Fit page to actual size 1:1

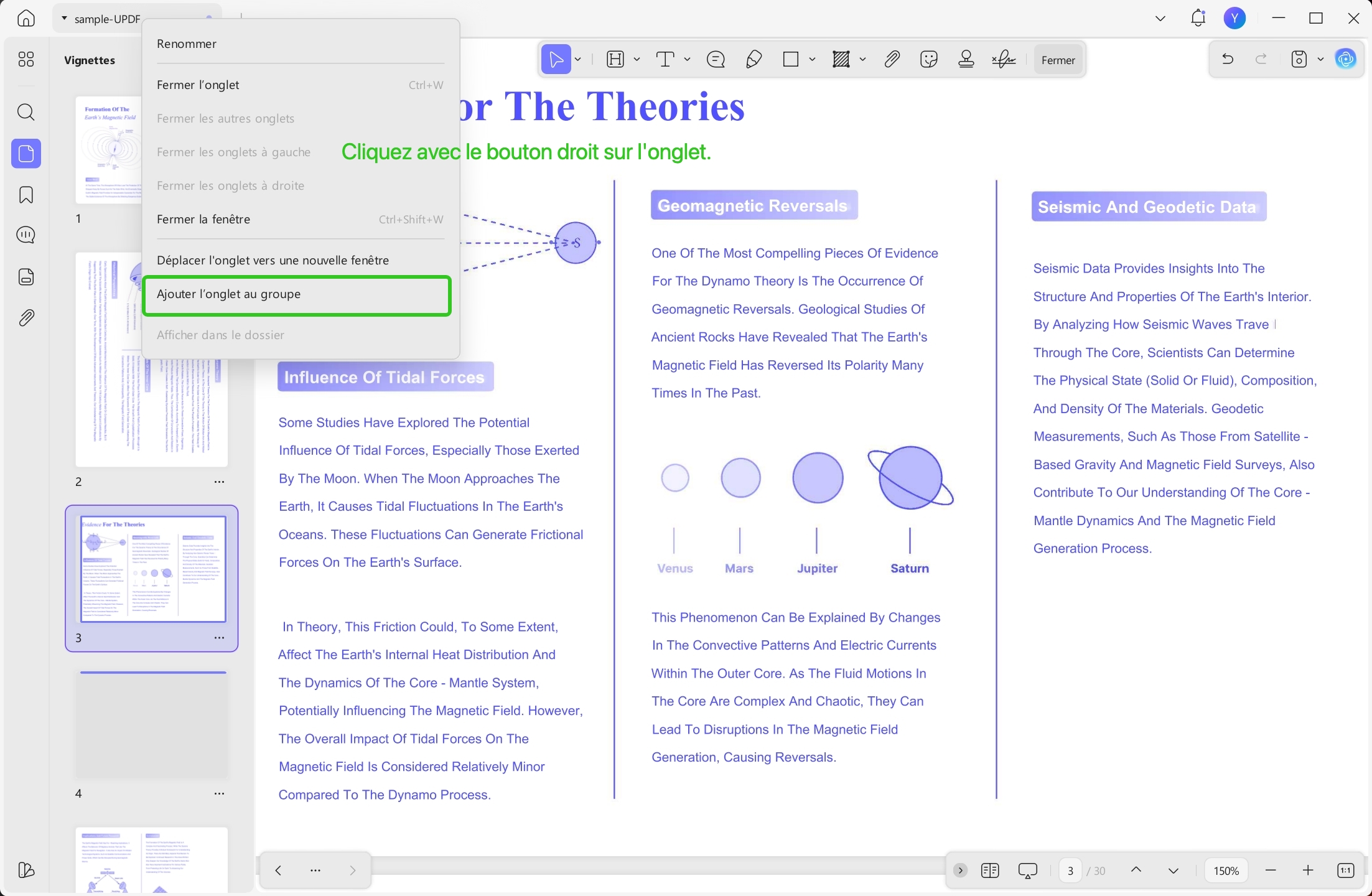pyautogui.click(x=1345, y=870)
